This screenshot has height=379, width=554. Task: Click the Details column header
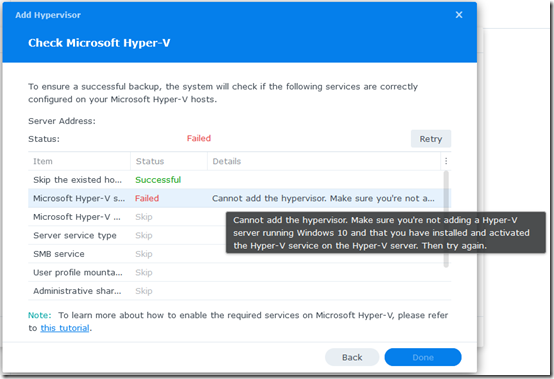(324, 161)
